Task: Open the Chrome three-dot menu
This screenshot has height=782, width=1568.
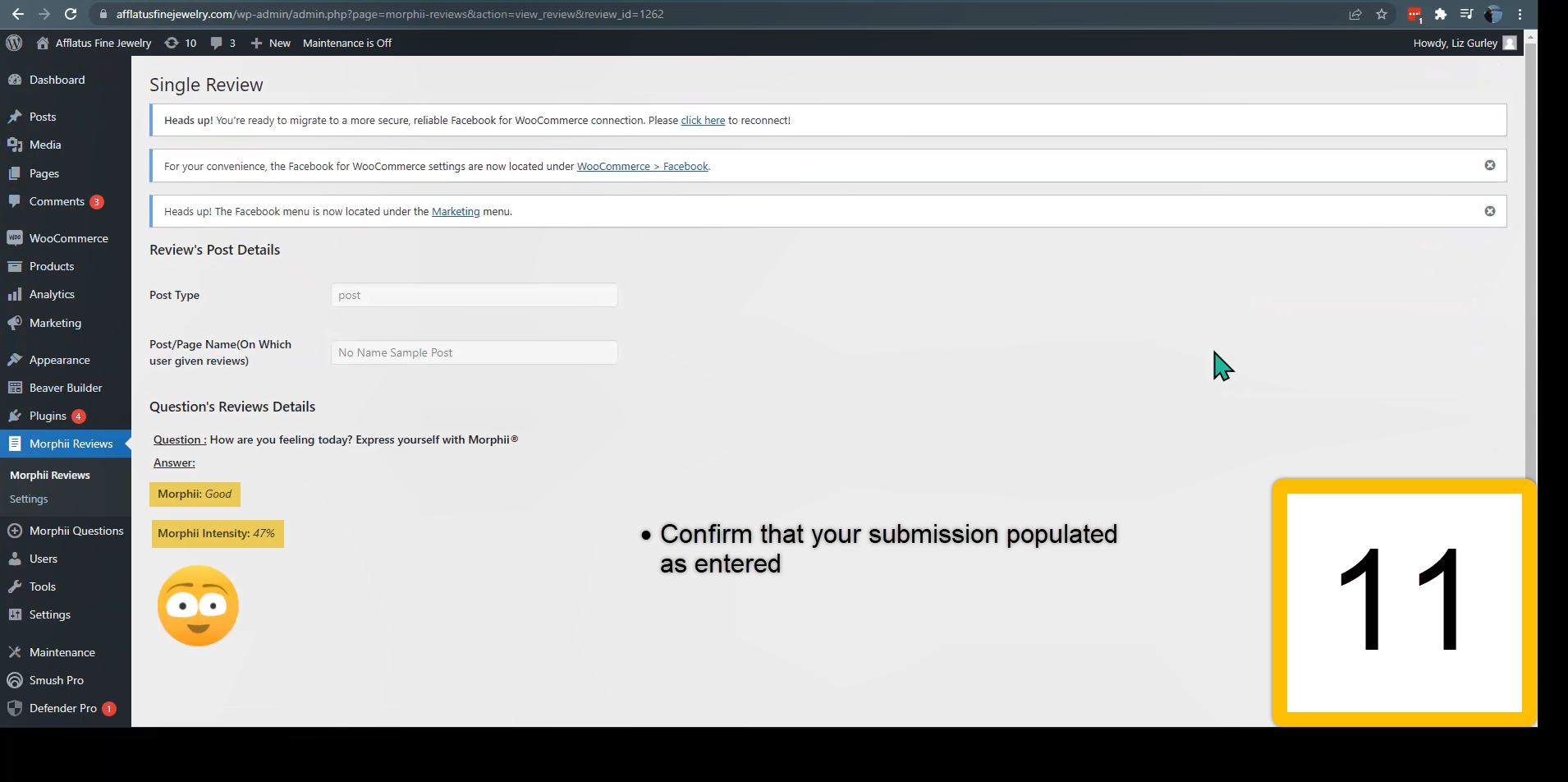Action: click(x=1520, y=14)
